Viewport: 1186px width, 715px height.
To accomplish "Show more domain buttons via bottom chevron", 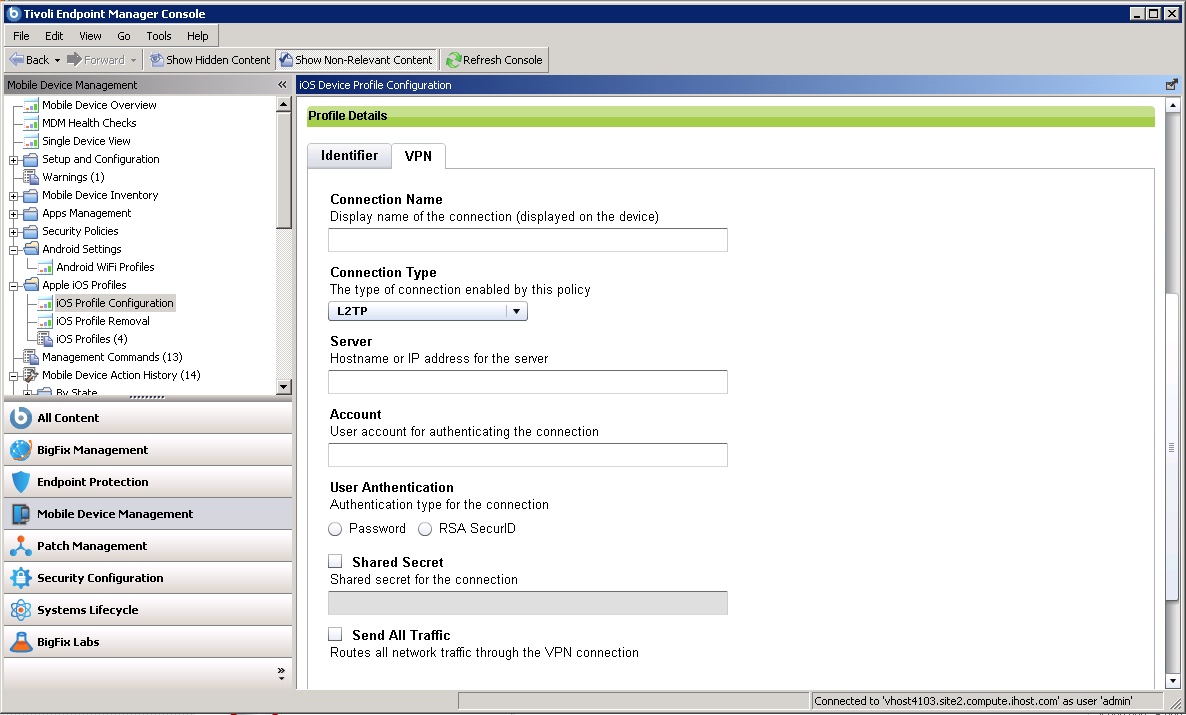I will [281, 673].
